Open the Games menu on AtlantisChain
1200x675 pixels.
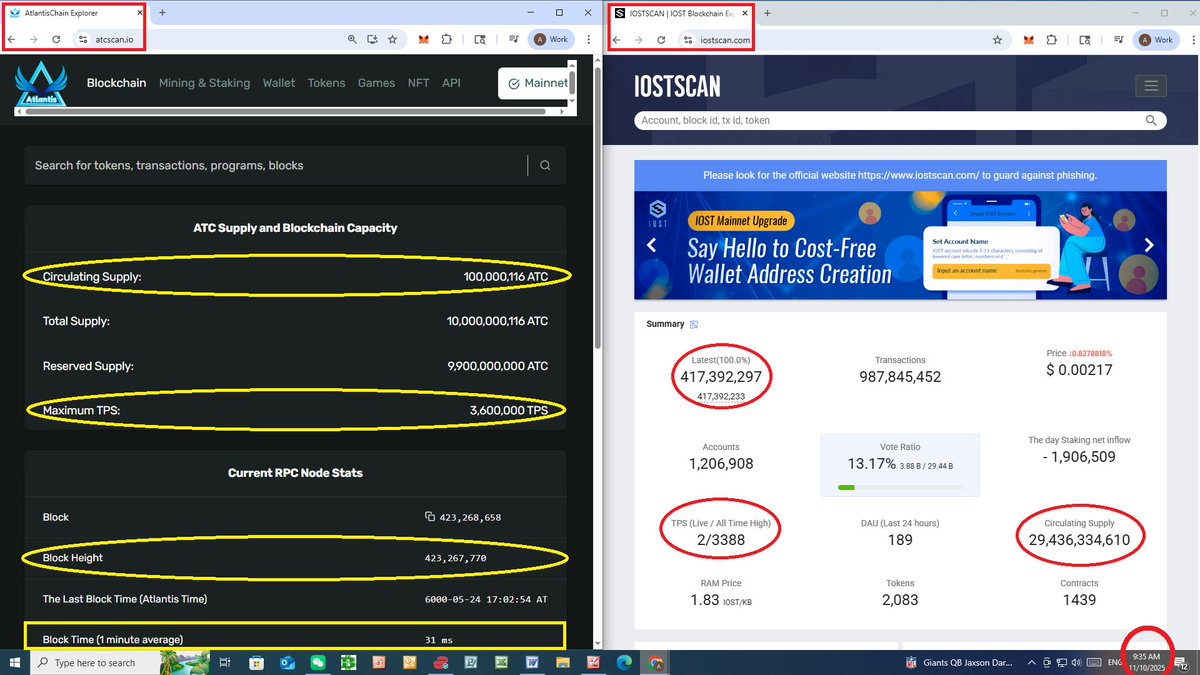point(377,83)
